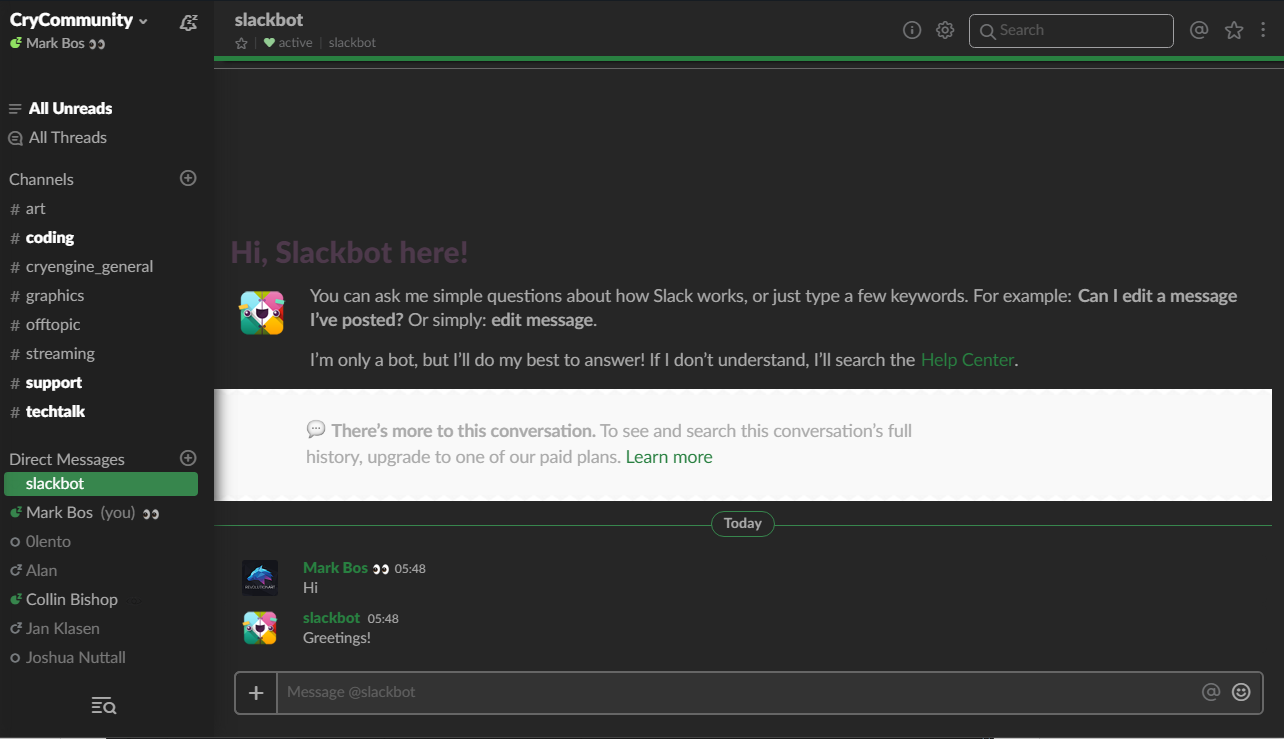1284x739 pixels.
Task: Open All Unreads view
Action: click(x=70, y=108)
